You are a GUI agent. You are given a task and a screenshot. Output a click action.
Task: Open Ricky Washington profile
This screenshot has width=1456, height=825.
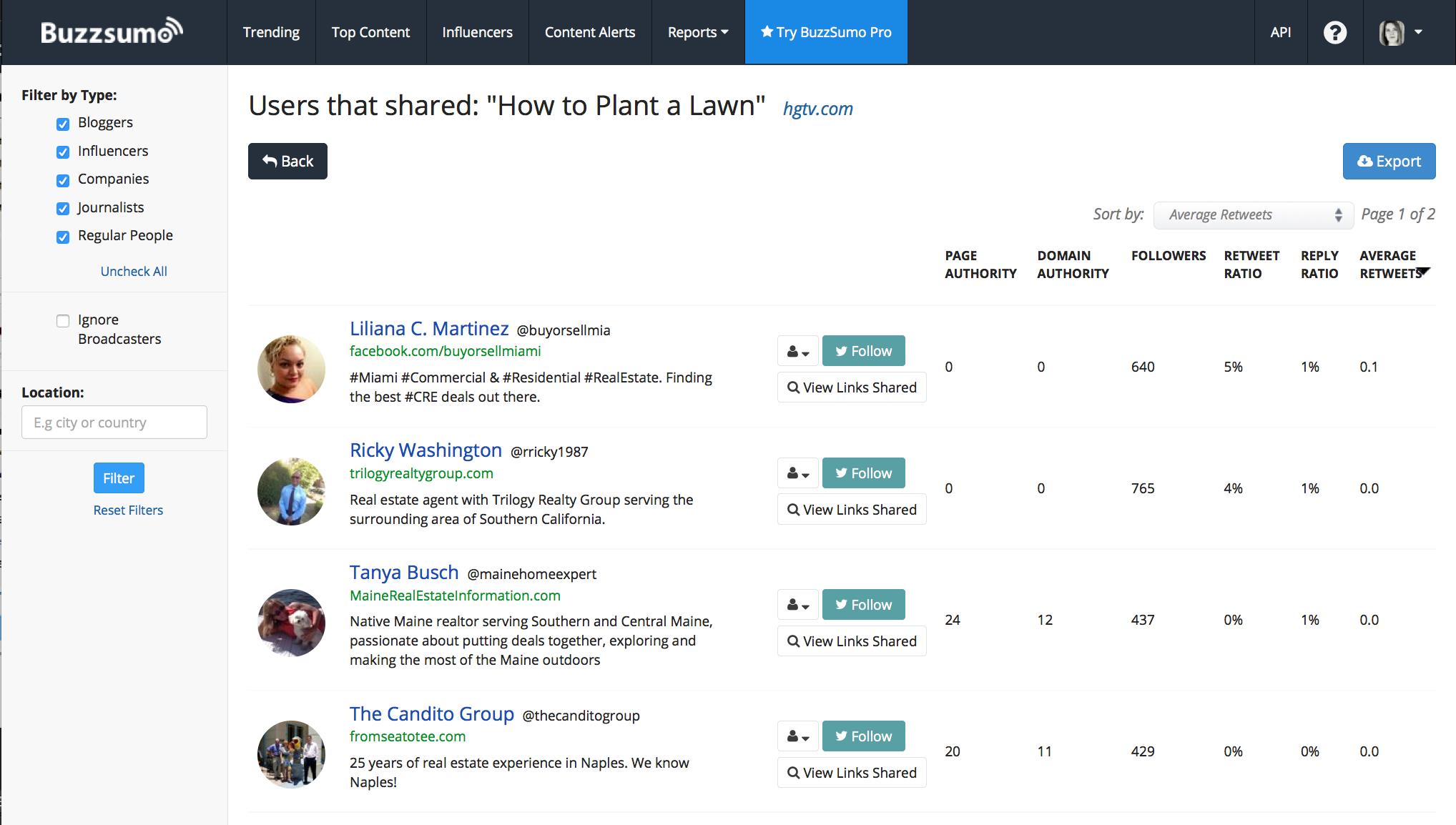(426, 450)
